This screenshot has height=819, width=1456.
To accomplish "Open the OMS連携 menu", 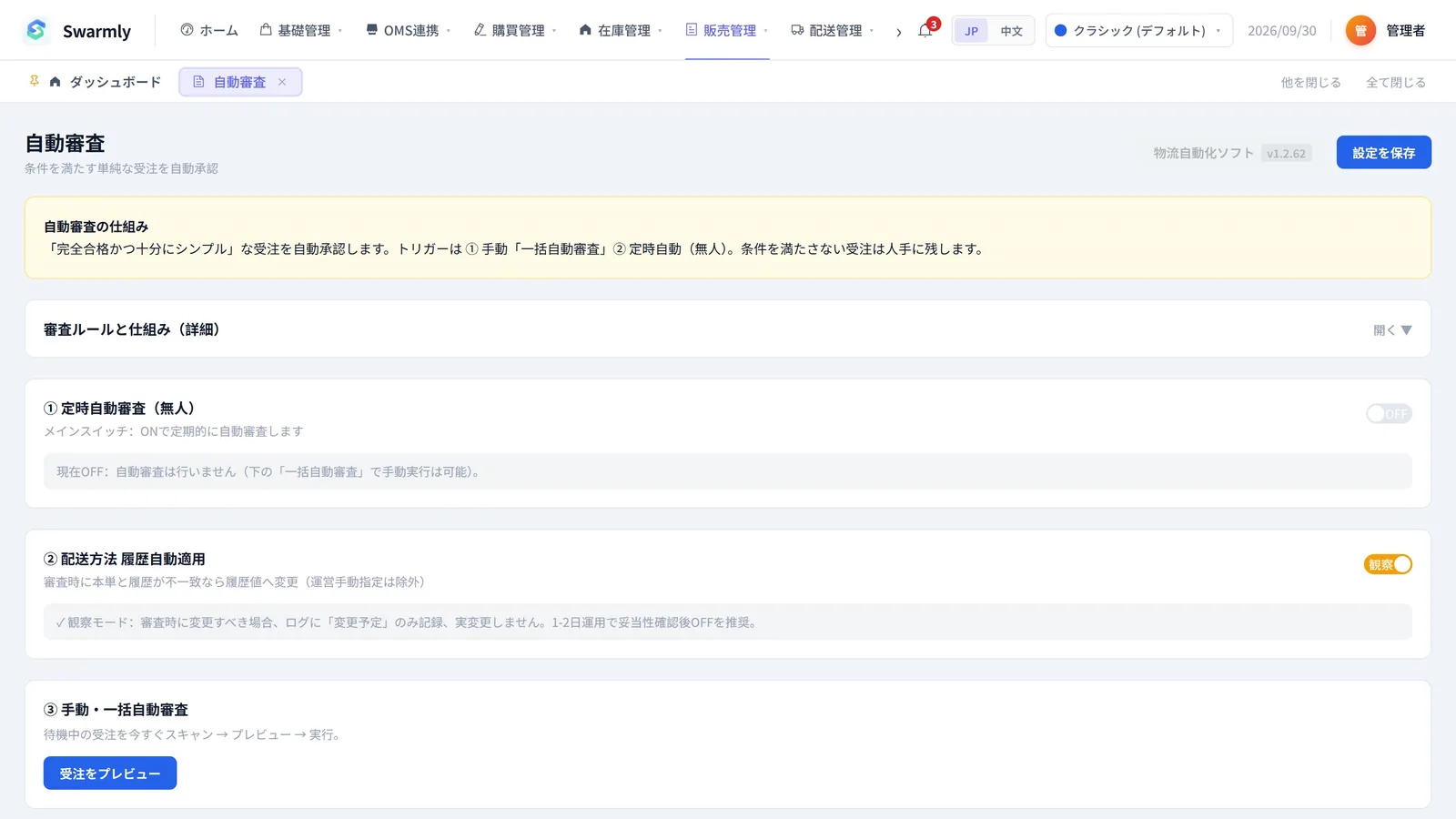I will (x=409, y=30).
